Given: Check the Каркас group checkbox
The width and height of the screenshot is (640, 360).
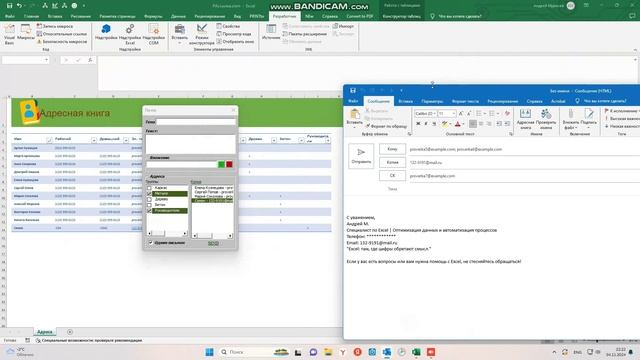Looking at the screenshot, I should tap(149, 188).
